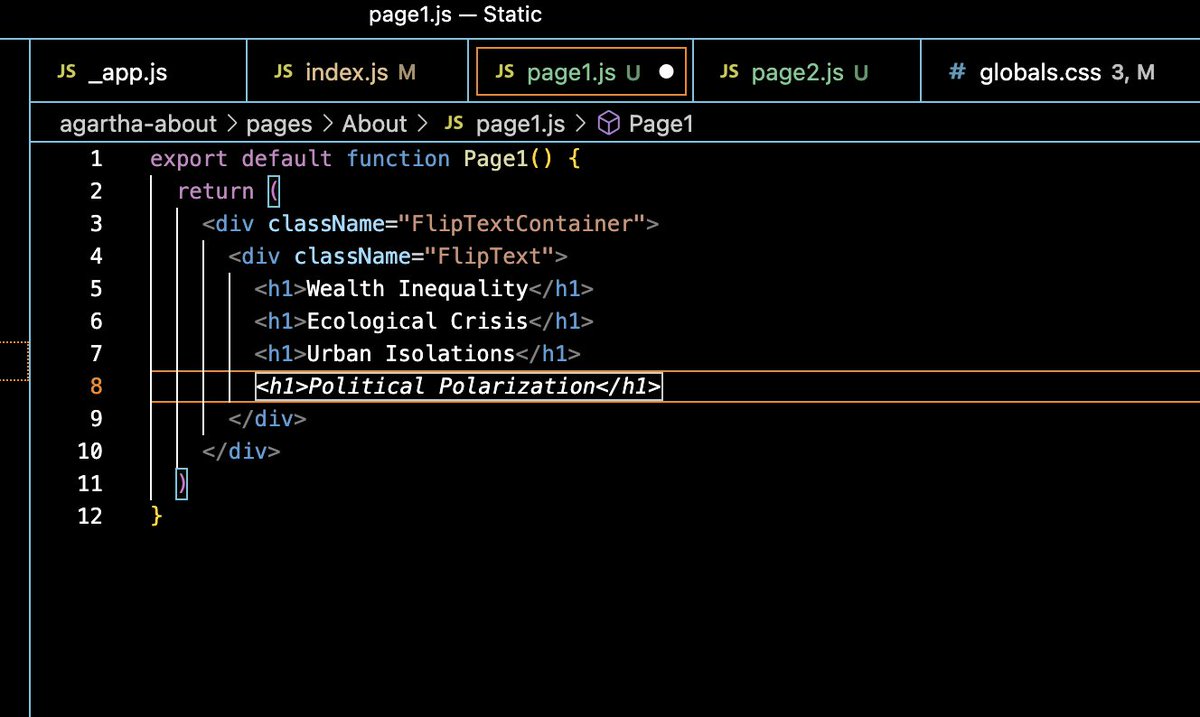Click the Page1 symbol cube icon in breadcrumb

(x=607, y=124)
